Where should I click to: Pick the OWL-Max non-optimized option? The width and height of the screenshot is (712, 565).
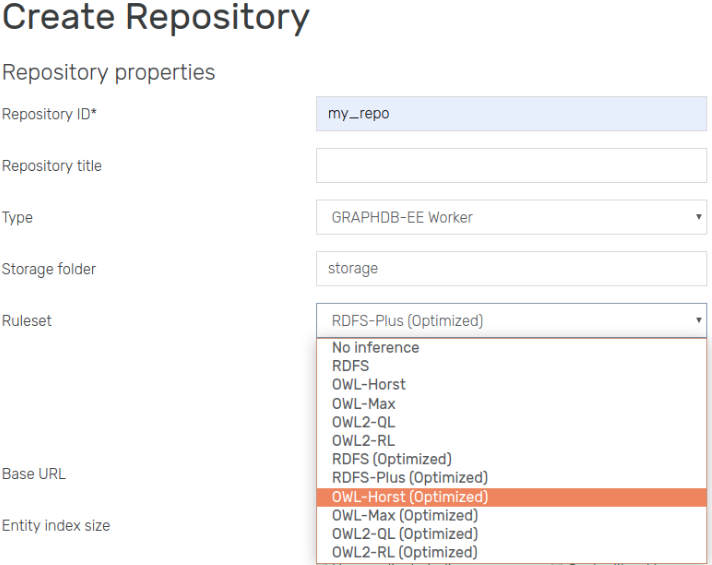[511, 403]
